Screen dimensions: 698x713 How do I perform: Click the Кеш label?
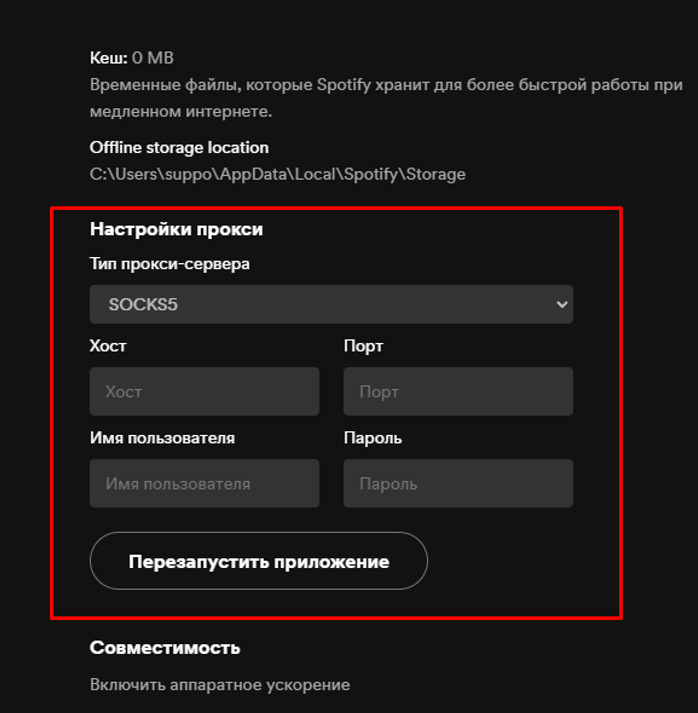pyautogui.click(x=108, y=58)
